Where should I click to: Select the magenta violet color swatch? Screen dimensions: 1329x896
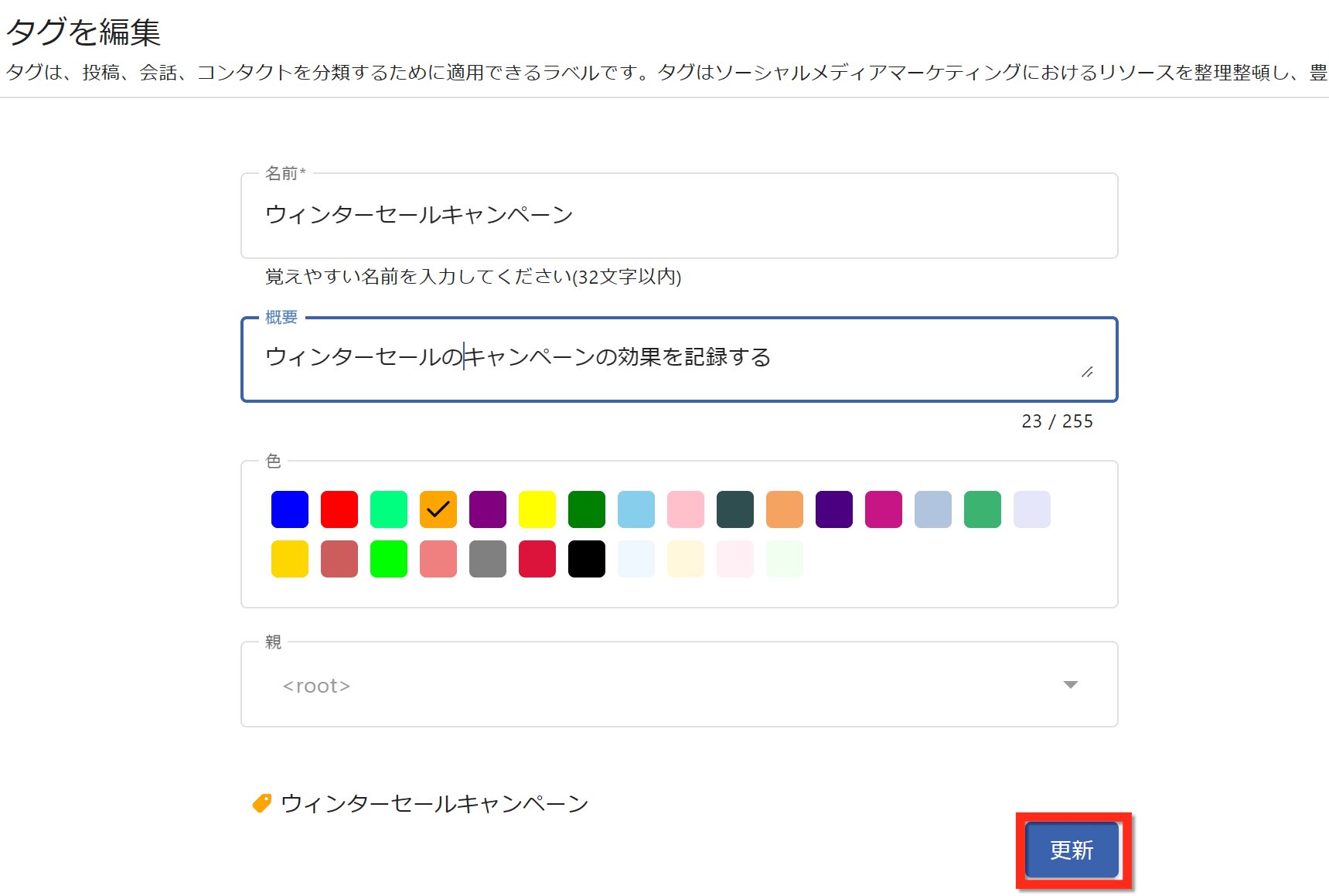point(884,509)
